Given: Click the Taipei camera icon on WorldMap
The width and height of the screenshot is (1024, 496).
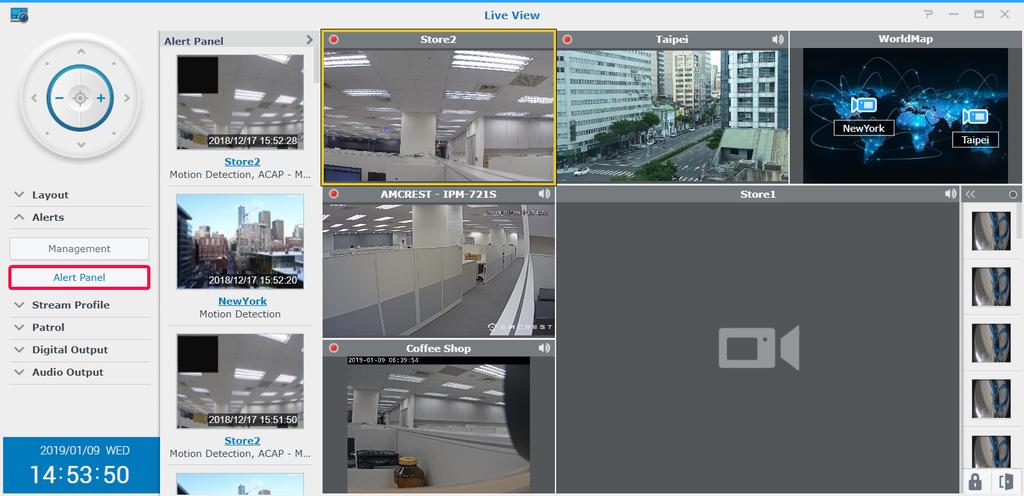Looking at the screenshot, I should [975, 117].
